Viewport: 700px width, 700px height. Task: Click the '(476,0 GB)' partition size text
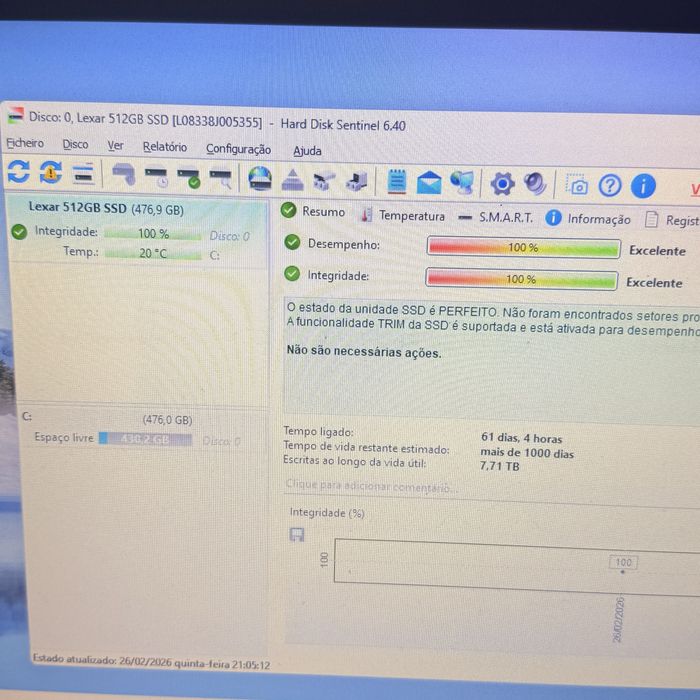tap(167, 420)
